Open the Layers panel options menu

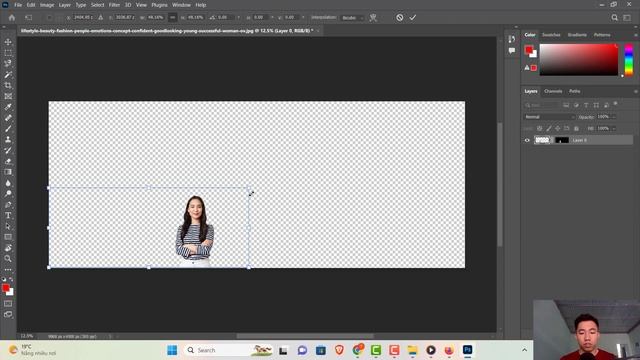pyautogui.click(x=635, y=91)
